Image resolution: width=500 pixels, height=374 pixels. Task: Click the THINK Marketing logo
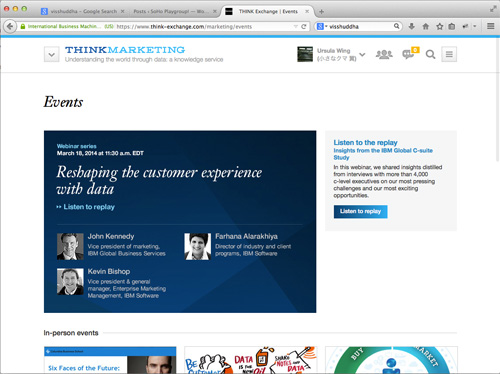125,50
